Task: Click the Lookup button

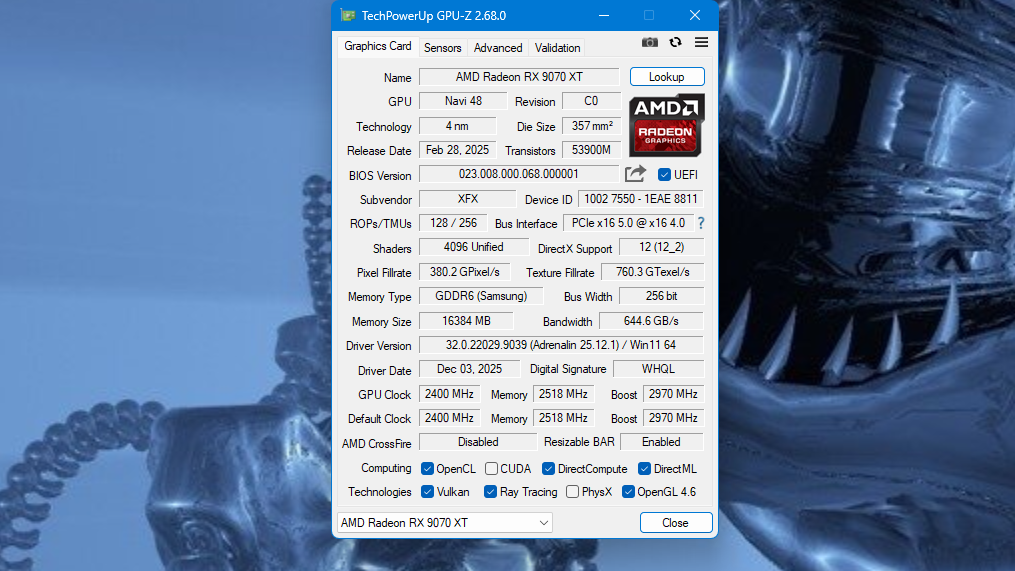Action: pyautogui.click(x=667, y=77)
